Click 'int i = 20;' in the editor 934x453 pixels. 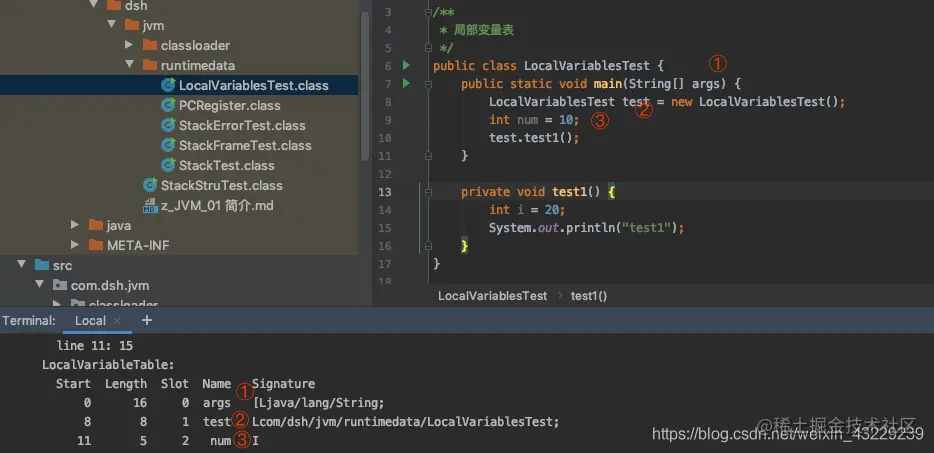527,210
